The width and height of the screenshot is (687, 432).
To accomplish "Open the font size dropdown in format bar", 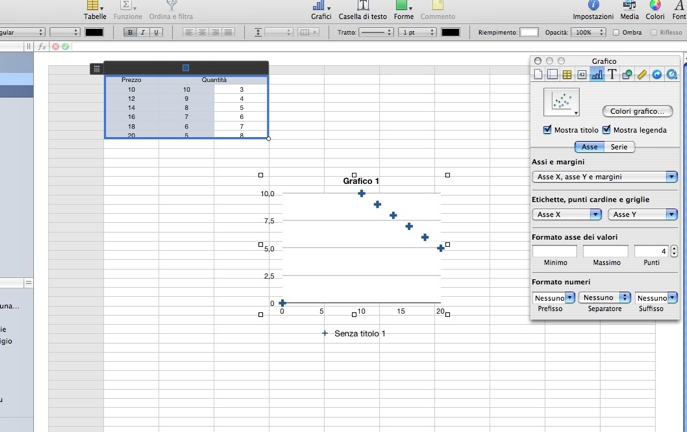I will pyautogui.click(x=64, y=32).
